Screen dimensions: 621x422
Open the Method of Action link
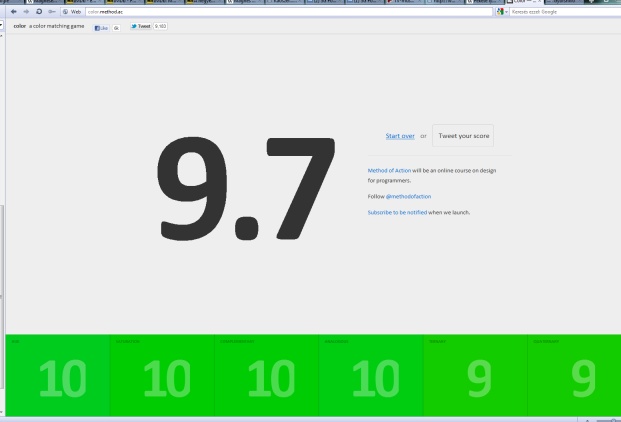pos(389,170)
